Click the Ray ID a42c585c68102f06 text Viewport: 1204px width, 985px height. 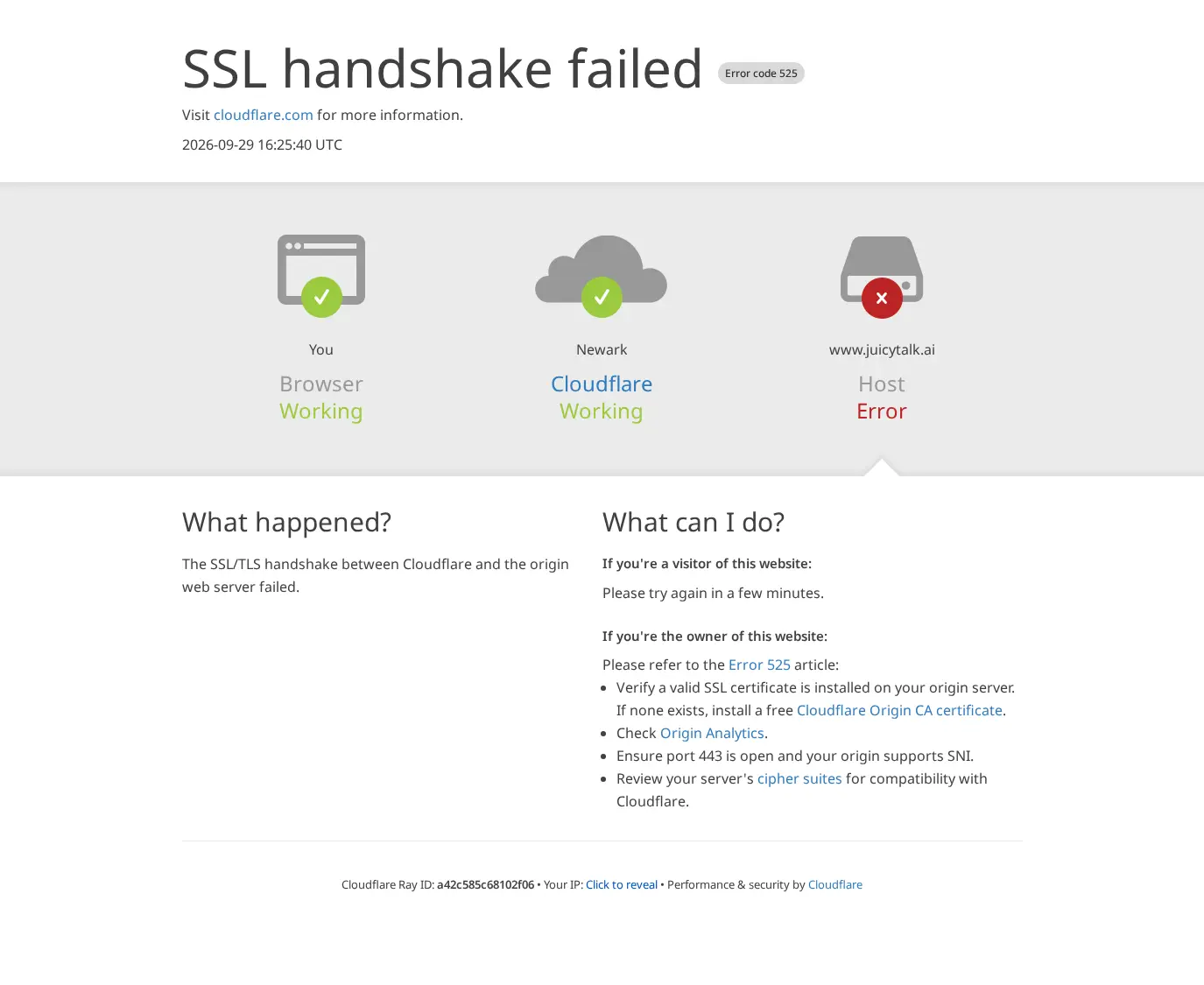point(485,884)
